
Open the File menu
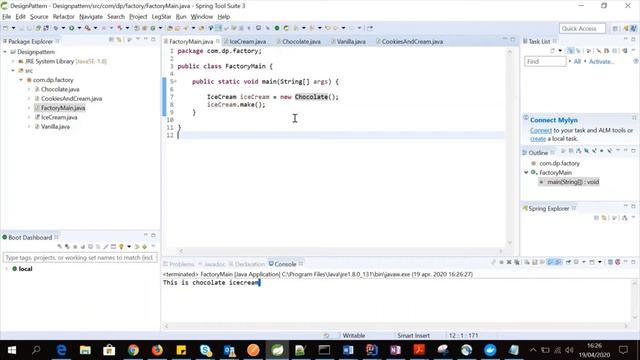click(7, 17)
